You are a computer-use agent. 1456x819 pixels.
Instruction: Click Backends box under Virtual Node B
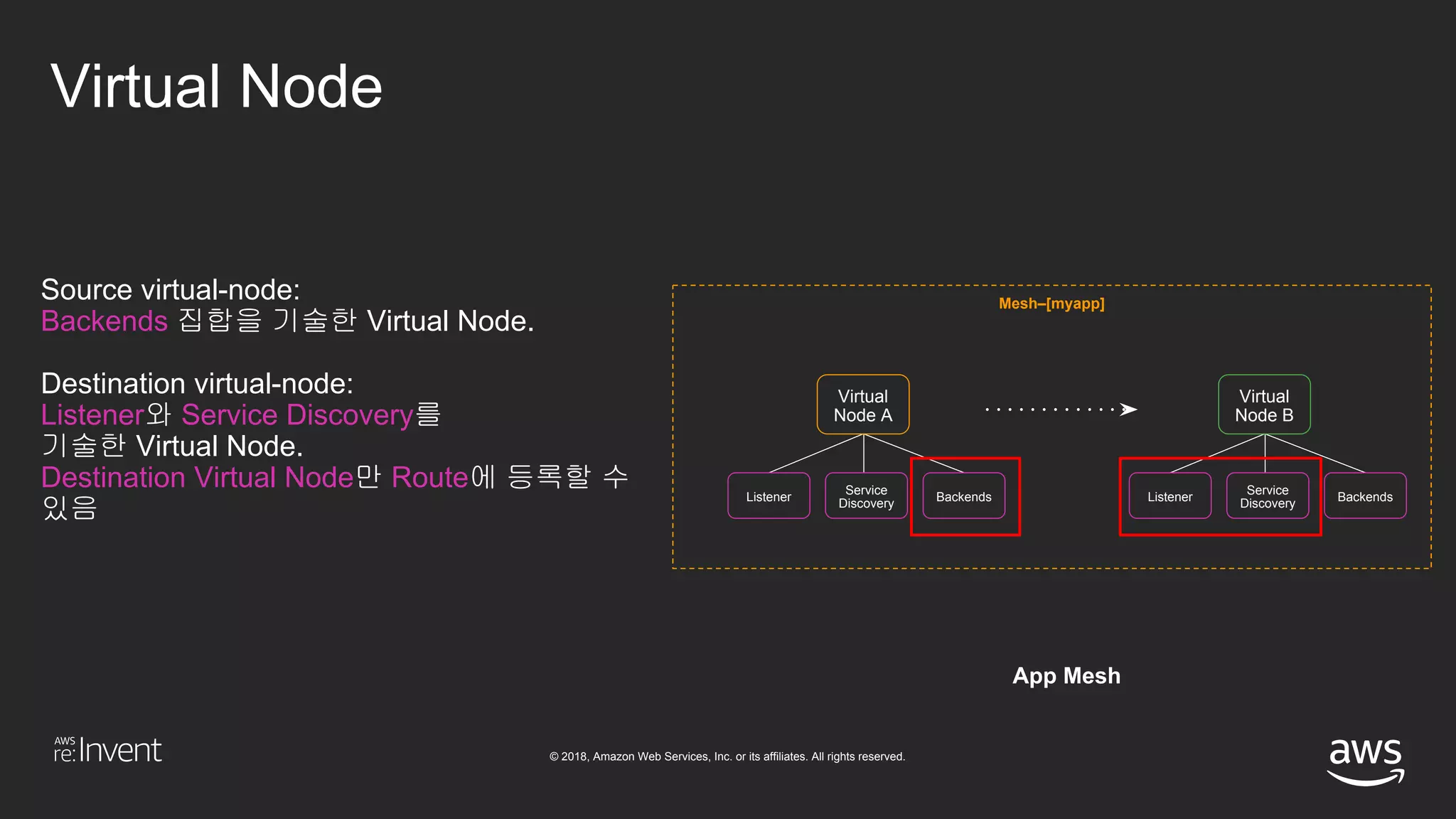[x=1364, y=496]
